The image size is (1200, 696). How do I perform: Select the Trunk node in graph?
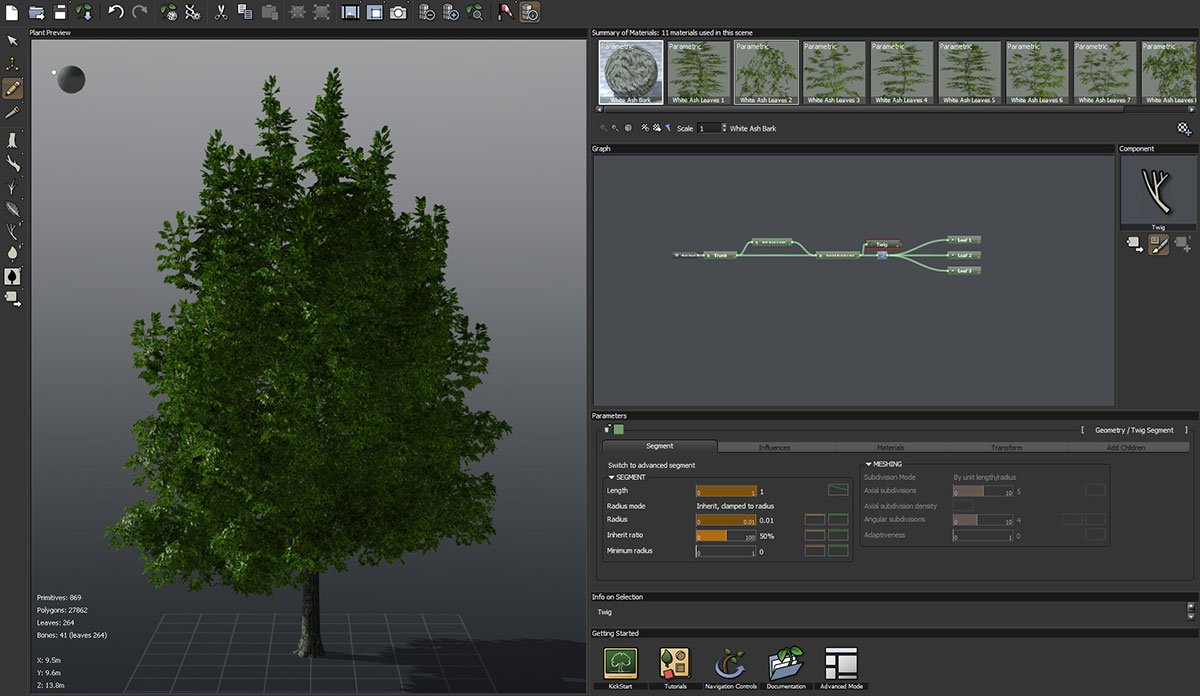pyautogui.click(x=720, y=256)
